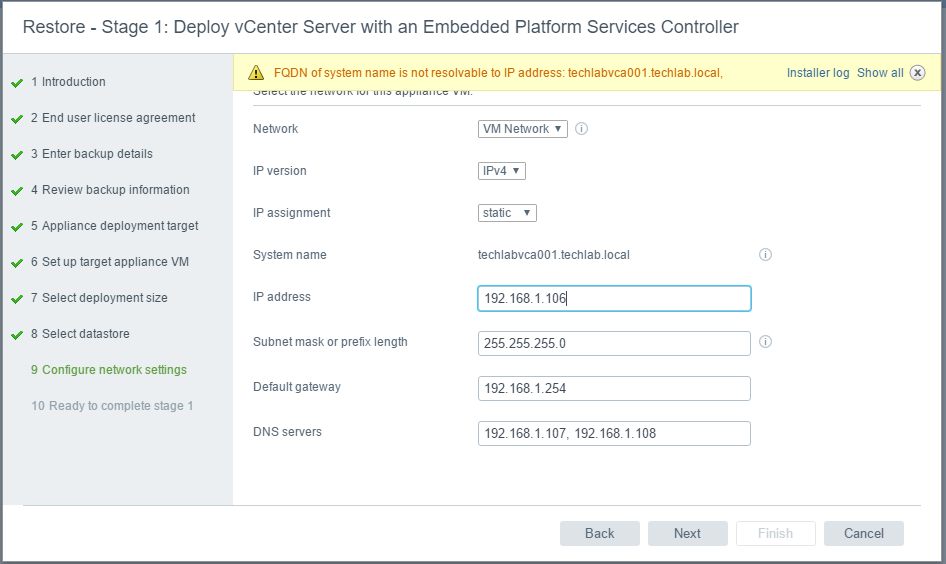Click the green checkmark beside Select deployment size
Screen dimensions: 946x564
click(x=17, y=299)
